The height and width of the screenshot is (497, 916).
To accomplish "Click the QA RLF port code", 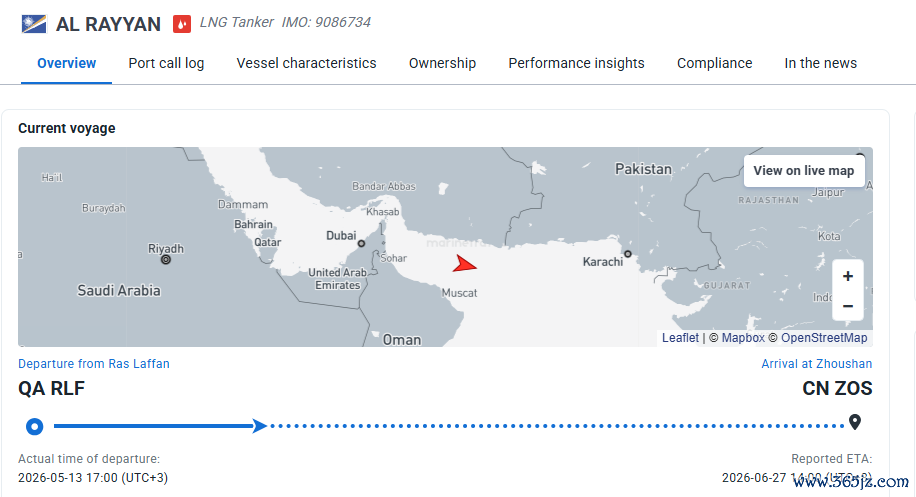I will click(51, 388).
